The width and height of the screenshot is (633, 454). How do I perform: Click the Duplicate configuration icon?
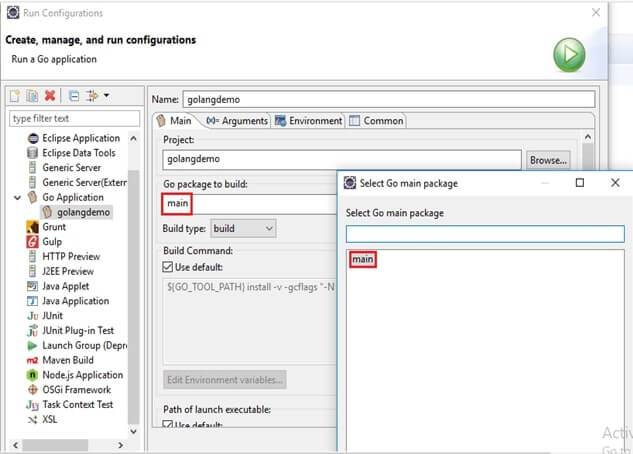pyautogui.click(x=32, y=96)
